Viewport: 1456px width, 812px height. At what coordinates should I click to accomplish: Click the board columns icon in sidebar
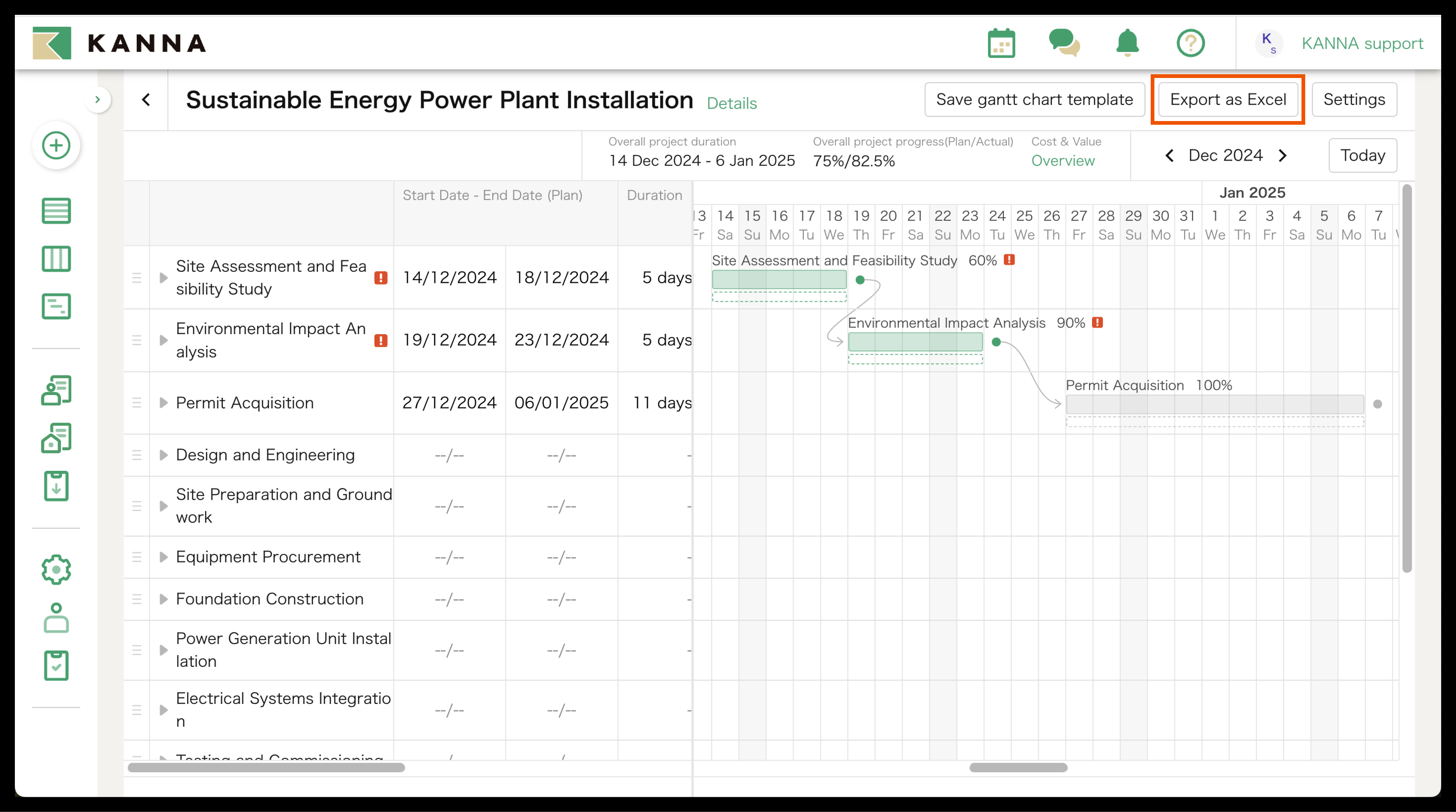[56, 259]
